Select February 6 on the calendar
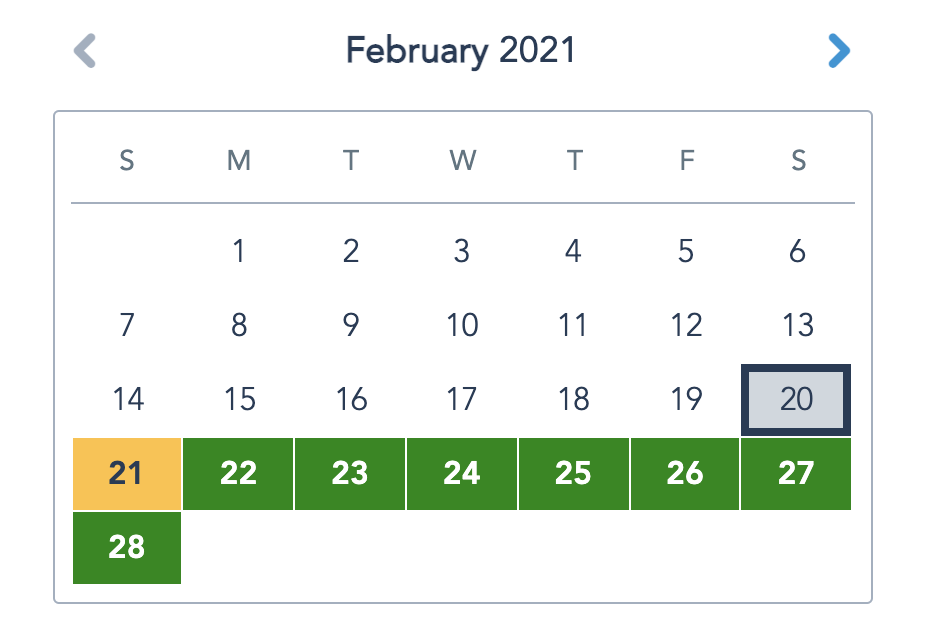The width and height of the screenshot is (934, 628). click(796, 252)
